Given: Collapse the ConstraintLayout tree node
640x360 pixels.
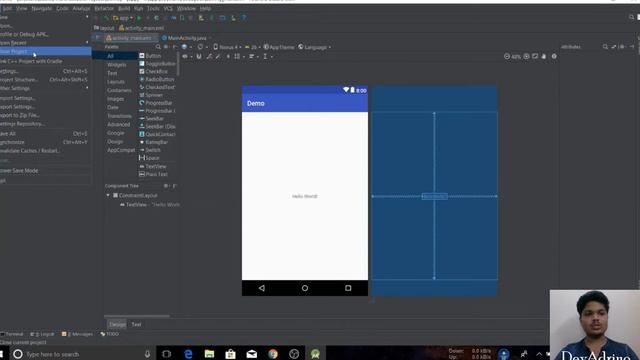Looking at the screenshot, I should point(108,196).
